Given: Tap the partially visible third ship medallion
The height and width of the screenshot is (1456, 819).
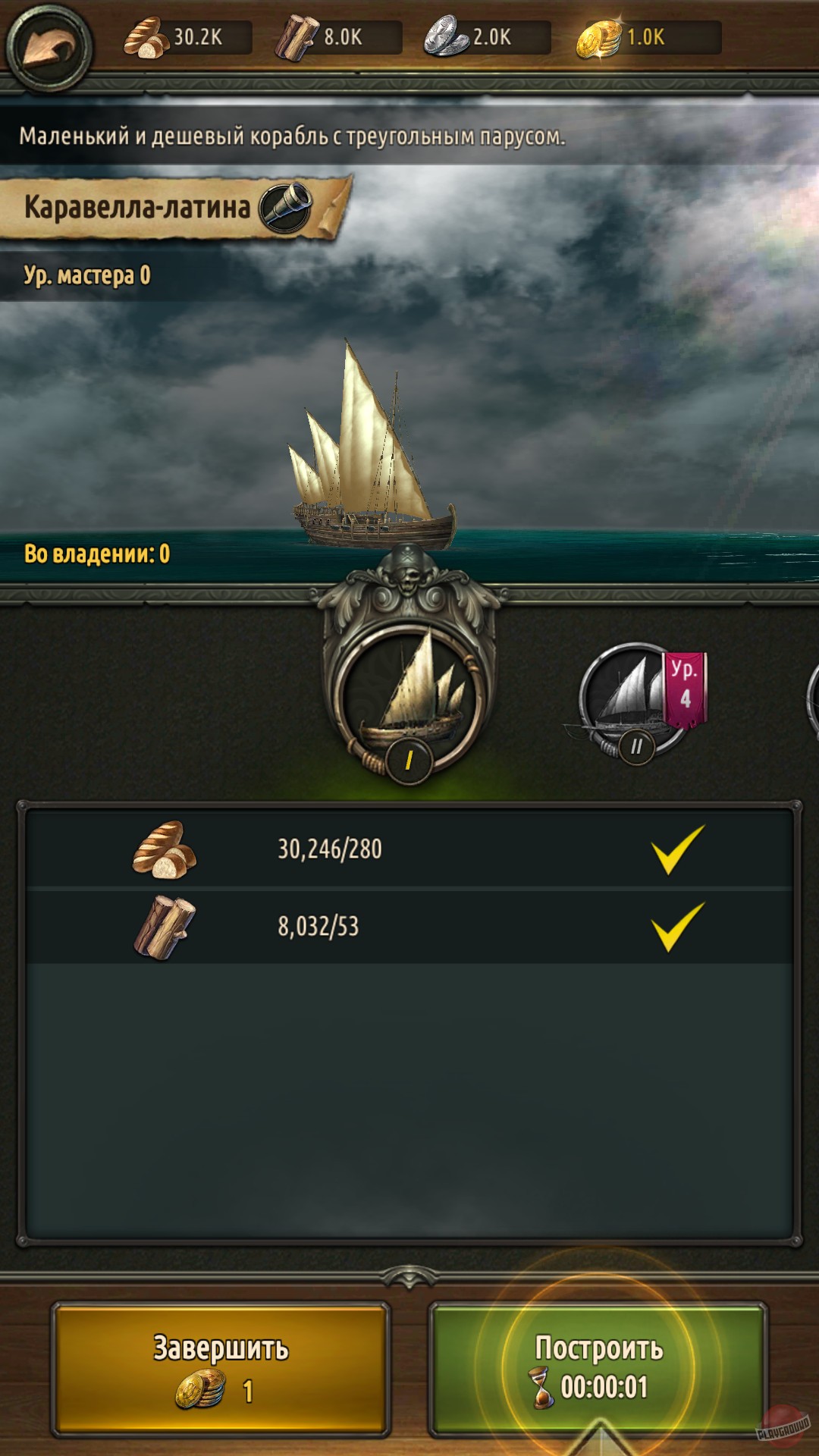Looking at the screenshot, I should pos(812,701).
